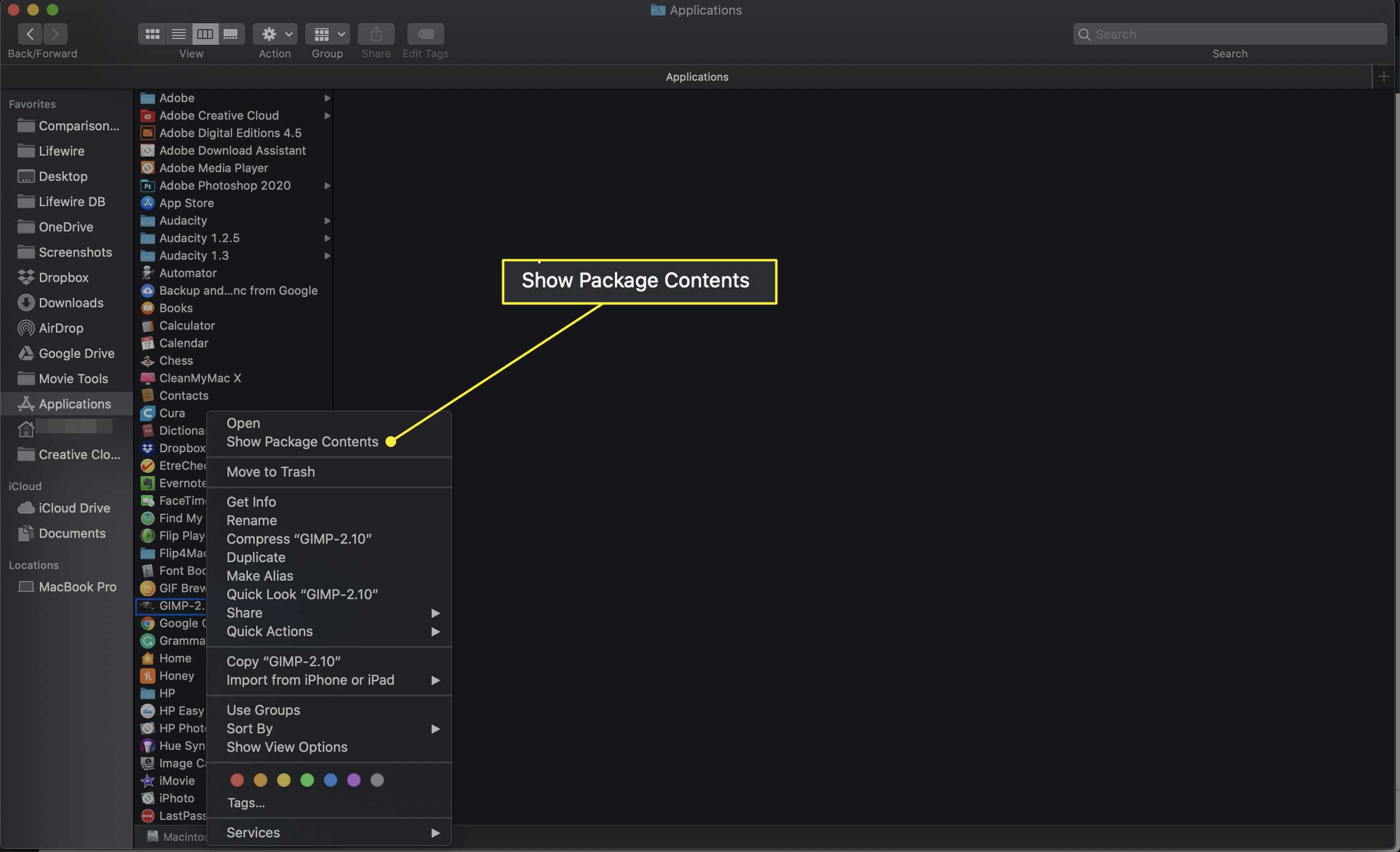The height and width of the screenshot is (852, 1400).
Task: Choose Use Groups in the context menu
Action: pos(329,710)
